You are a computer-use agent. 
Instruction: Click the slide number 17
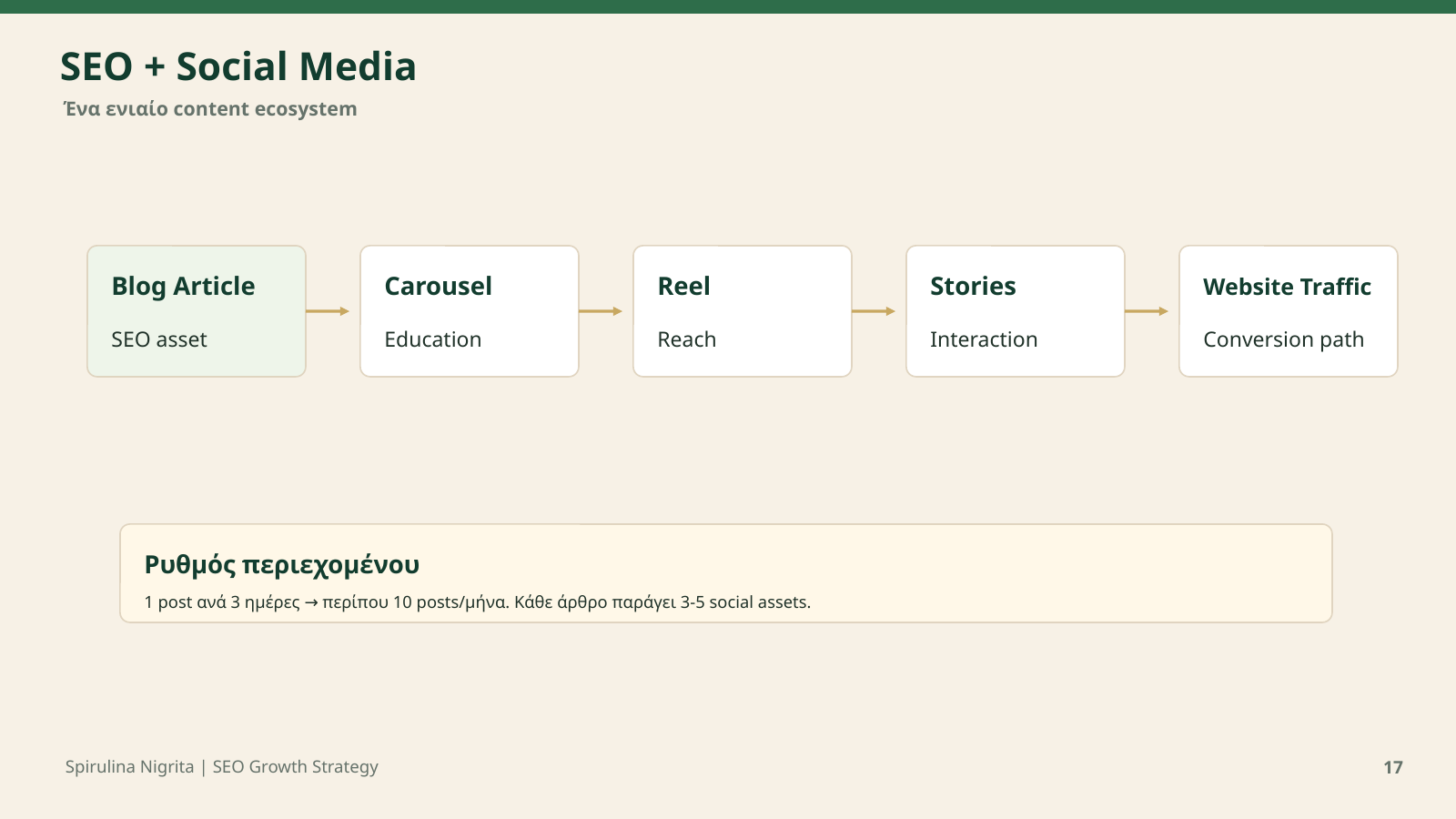pos(1393,767)
